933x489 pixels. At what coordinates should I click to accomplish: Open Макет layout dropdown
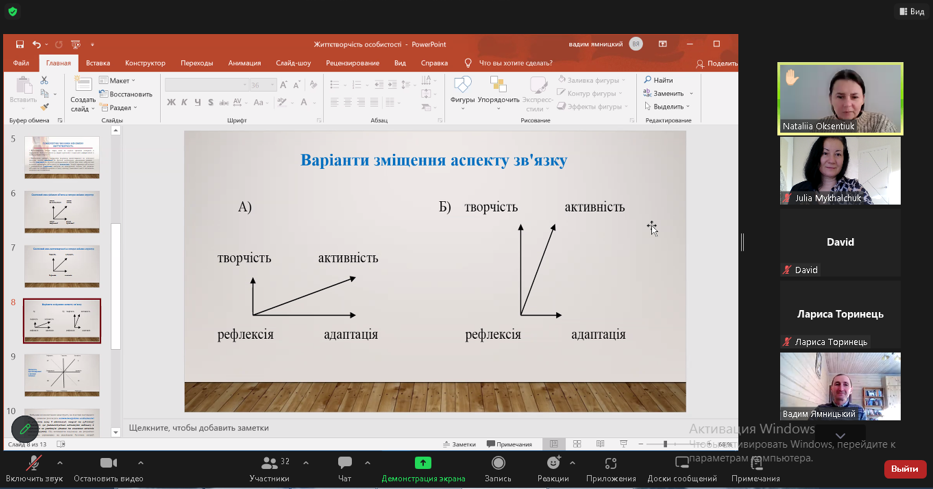point(118,80)
